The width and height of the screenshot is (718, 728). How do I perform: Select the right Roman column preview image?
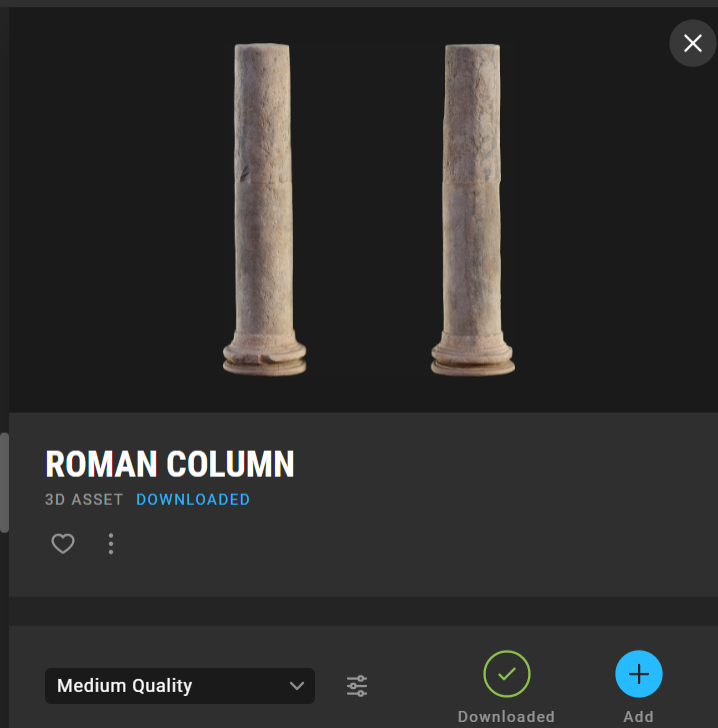472,209
